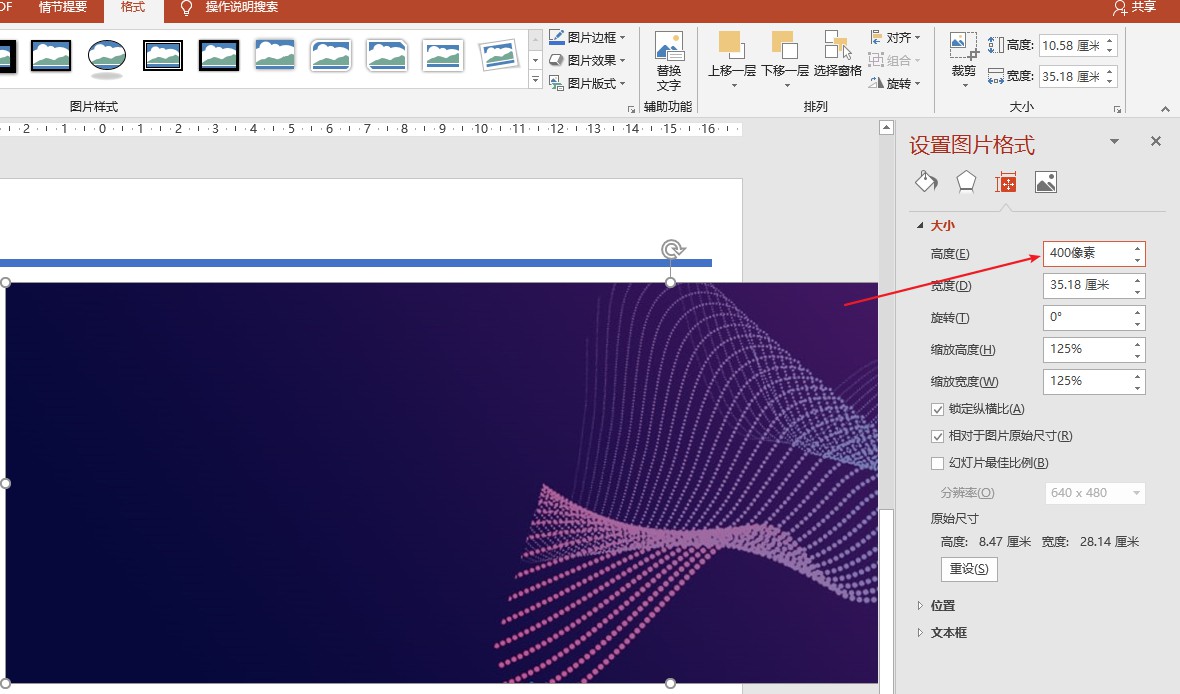The width and height of the screenshot is (1180, 694).
Task: Click the Alt Text (替换文字) icon
Action: (668, 47)
